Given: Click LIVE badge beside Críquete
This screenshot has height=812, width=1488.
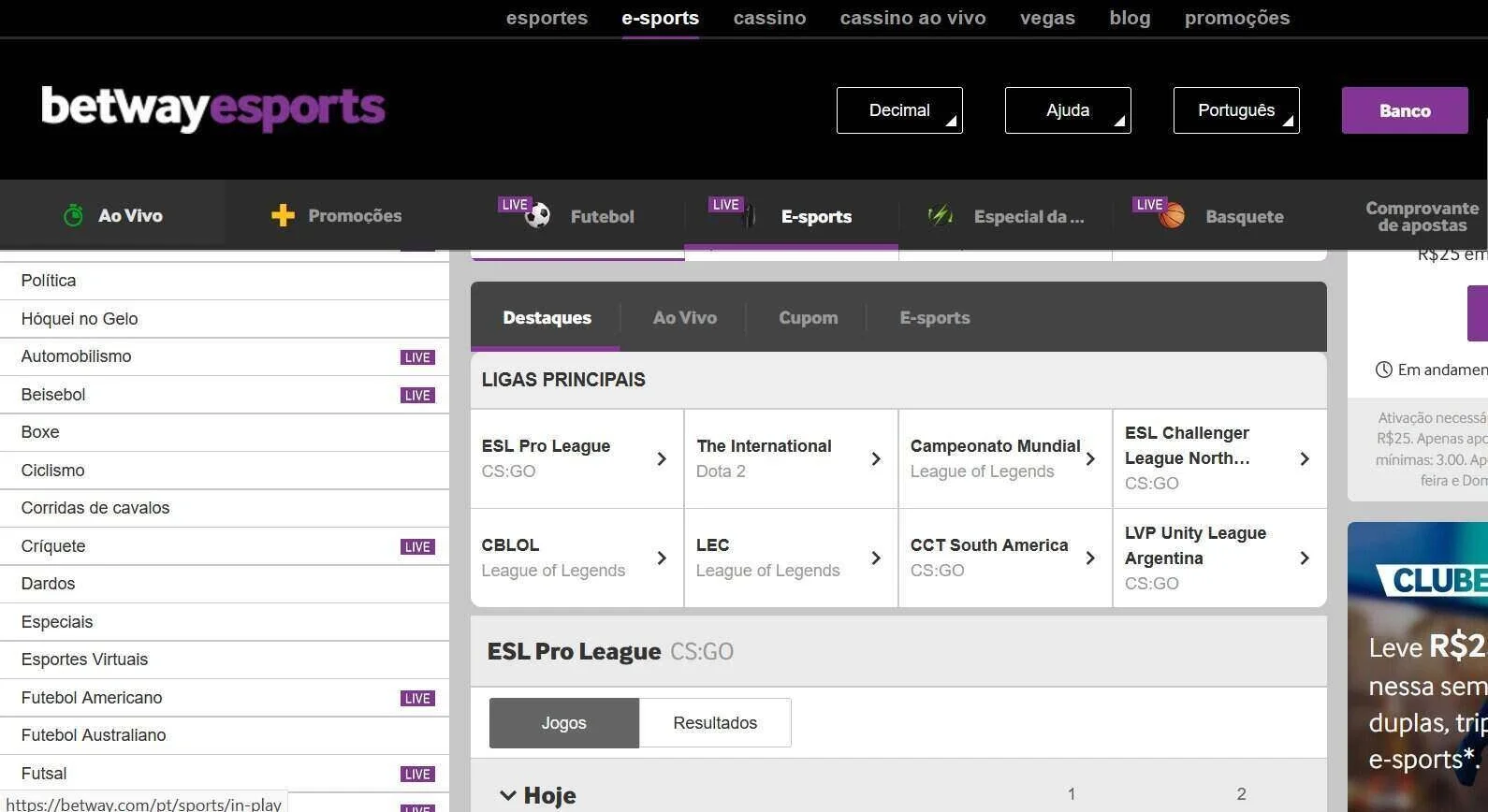Looking at the screenshot, I should click(417, 547).
